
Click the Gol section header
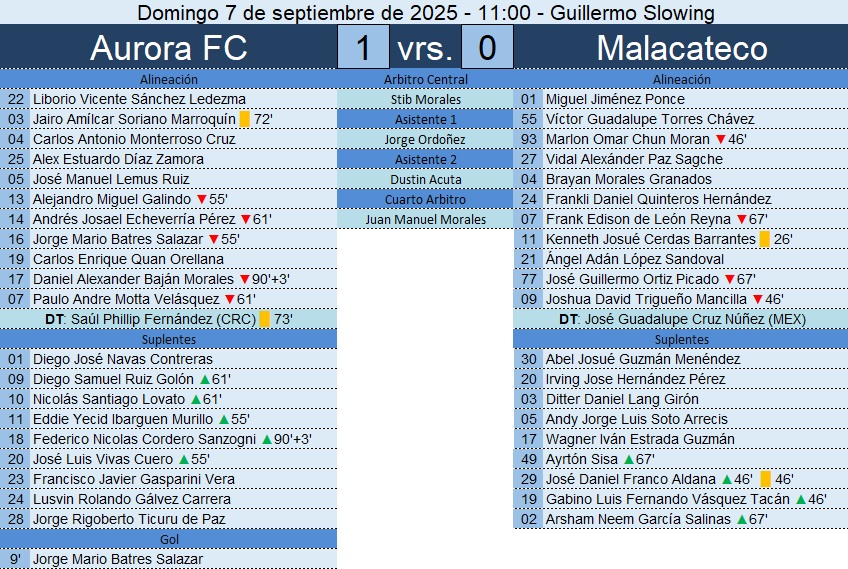pyautogui.click(x=168, y=539)
